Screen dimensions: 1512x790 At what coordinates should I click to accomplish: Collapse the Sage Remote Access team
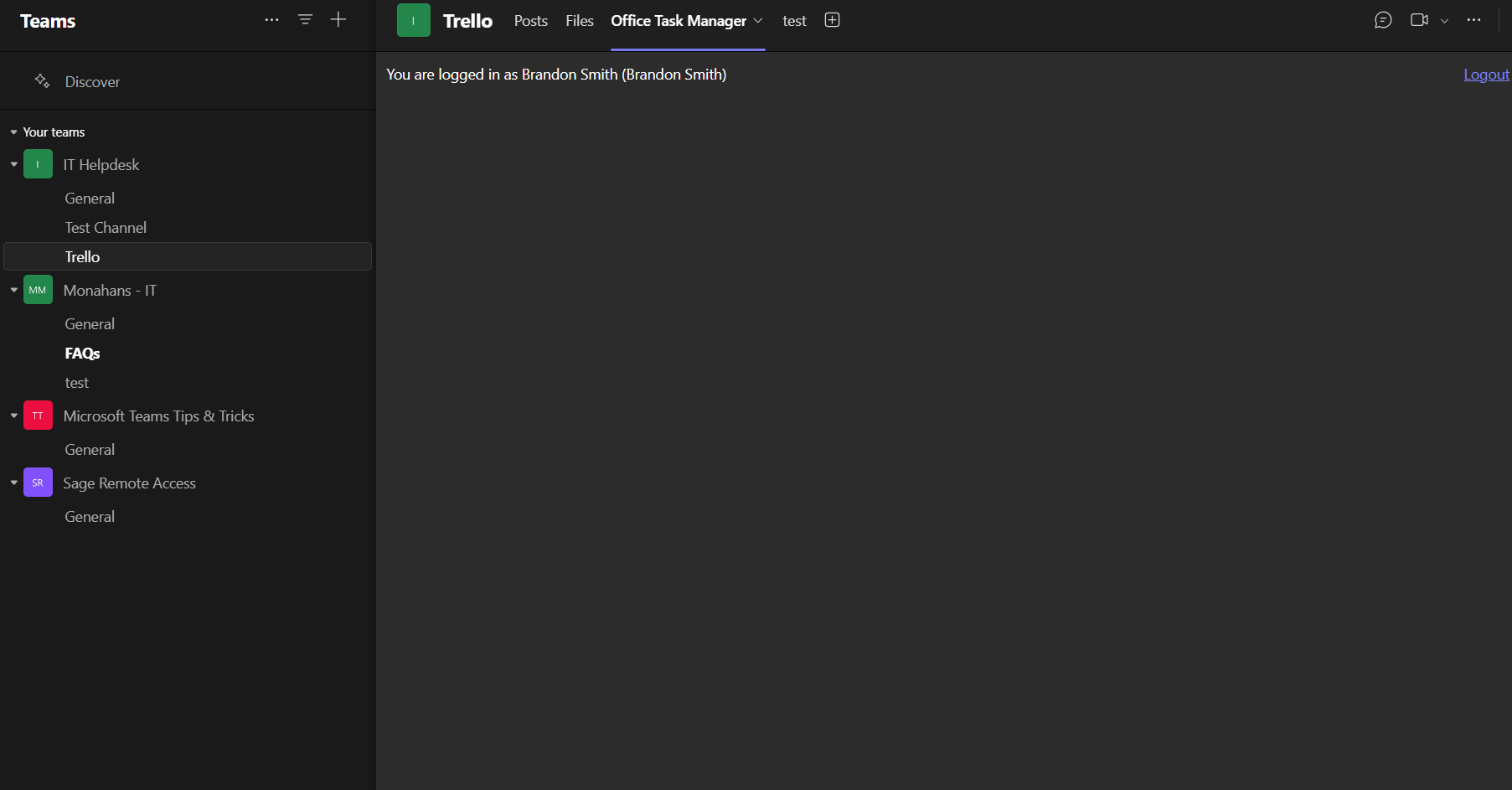tap(13, 483)
